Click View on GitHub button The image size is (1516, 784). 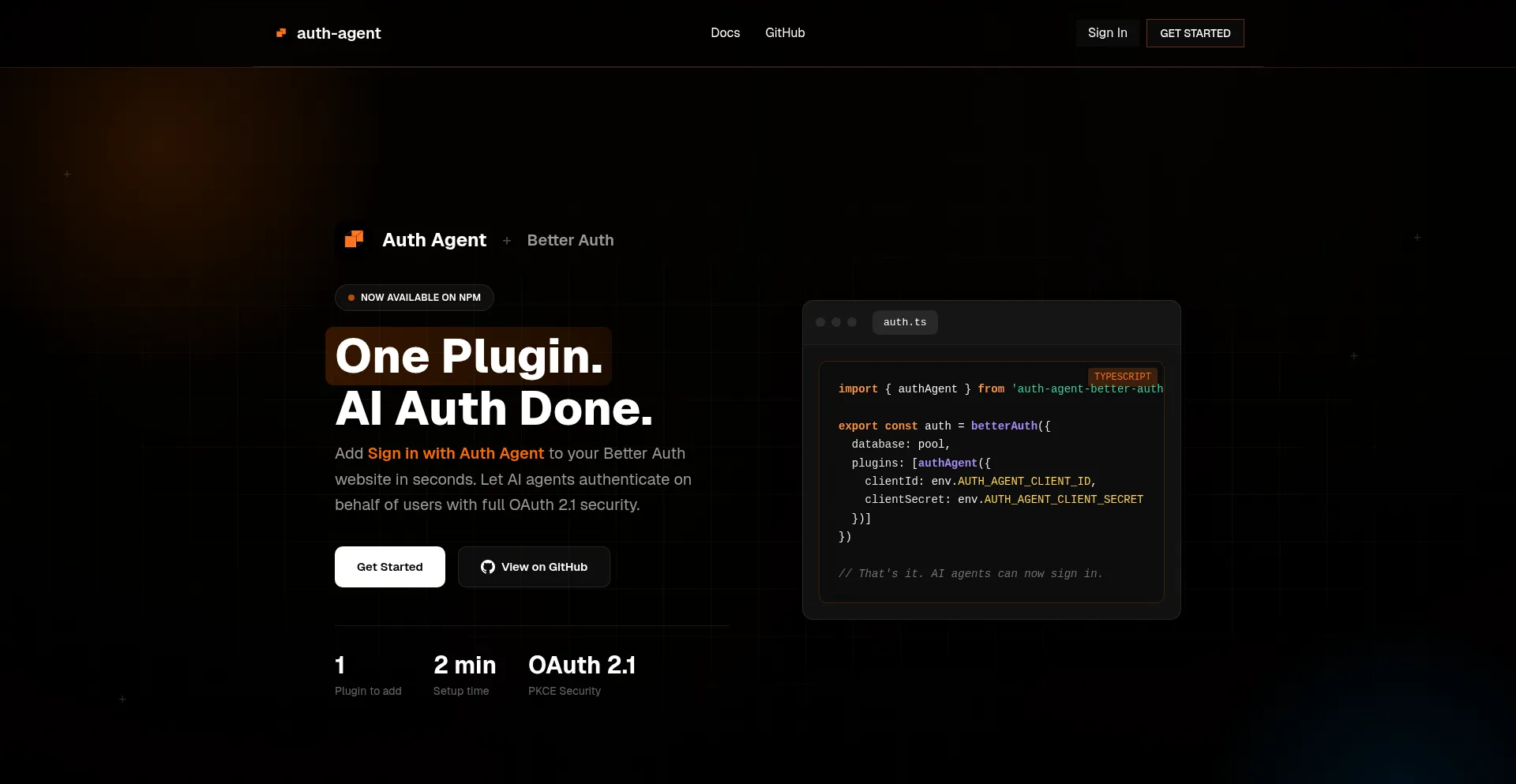pos(535,567)
